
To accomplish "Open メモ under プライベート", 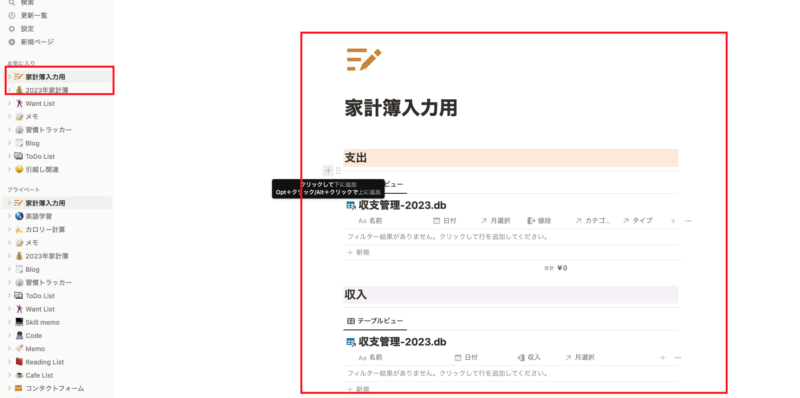I will click(x=32, y=243).
